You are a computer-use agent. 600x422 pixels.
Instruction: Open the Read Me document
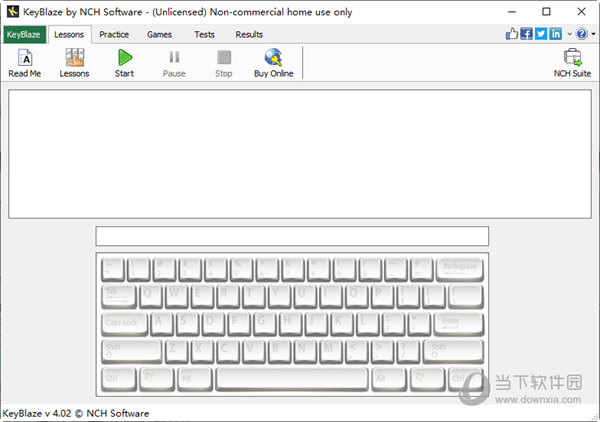click(x=24, y=63)
